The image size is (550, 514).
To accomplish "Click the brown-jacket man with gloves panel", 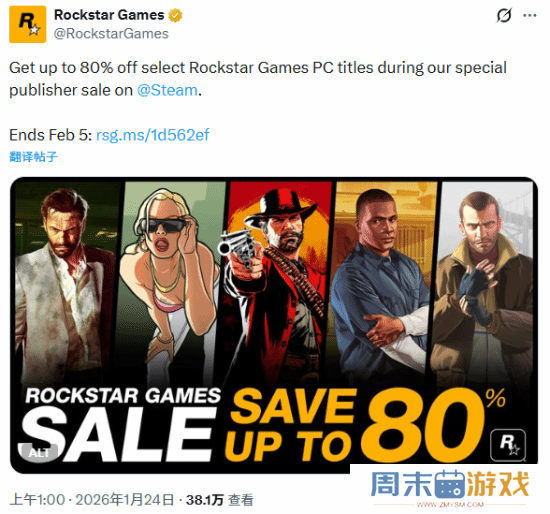I will click(482, 281).
